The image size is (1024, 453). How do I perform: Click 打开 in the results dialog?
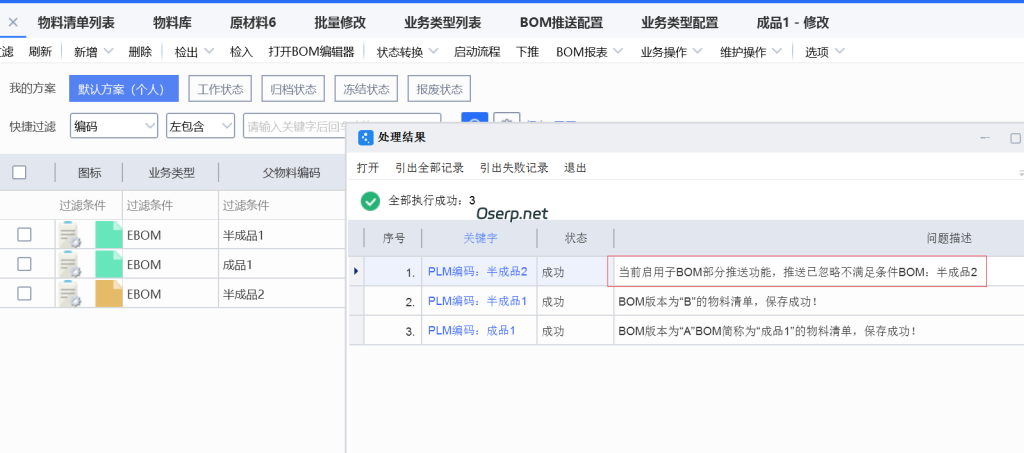(x=368, y=168)
